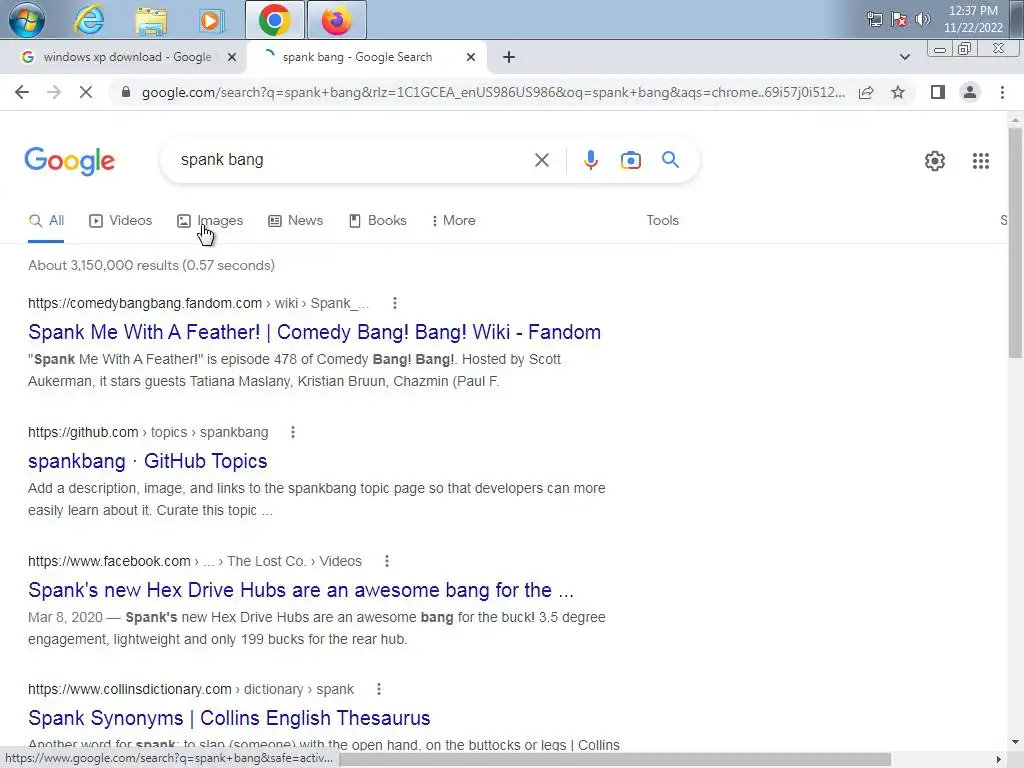The width and height of the screenshot is (1024, 768).
Task: Click the horizontal scrollbar right arrow
Action: [x=998, y=759]
